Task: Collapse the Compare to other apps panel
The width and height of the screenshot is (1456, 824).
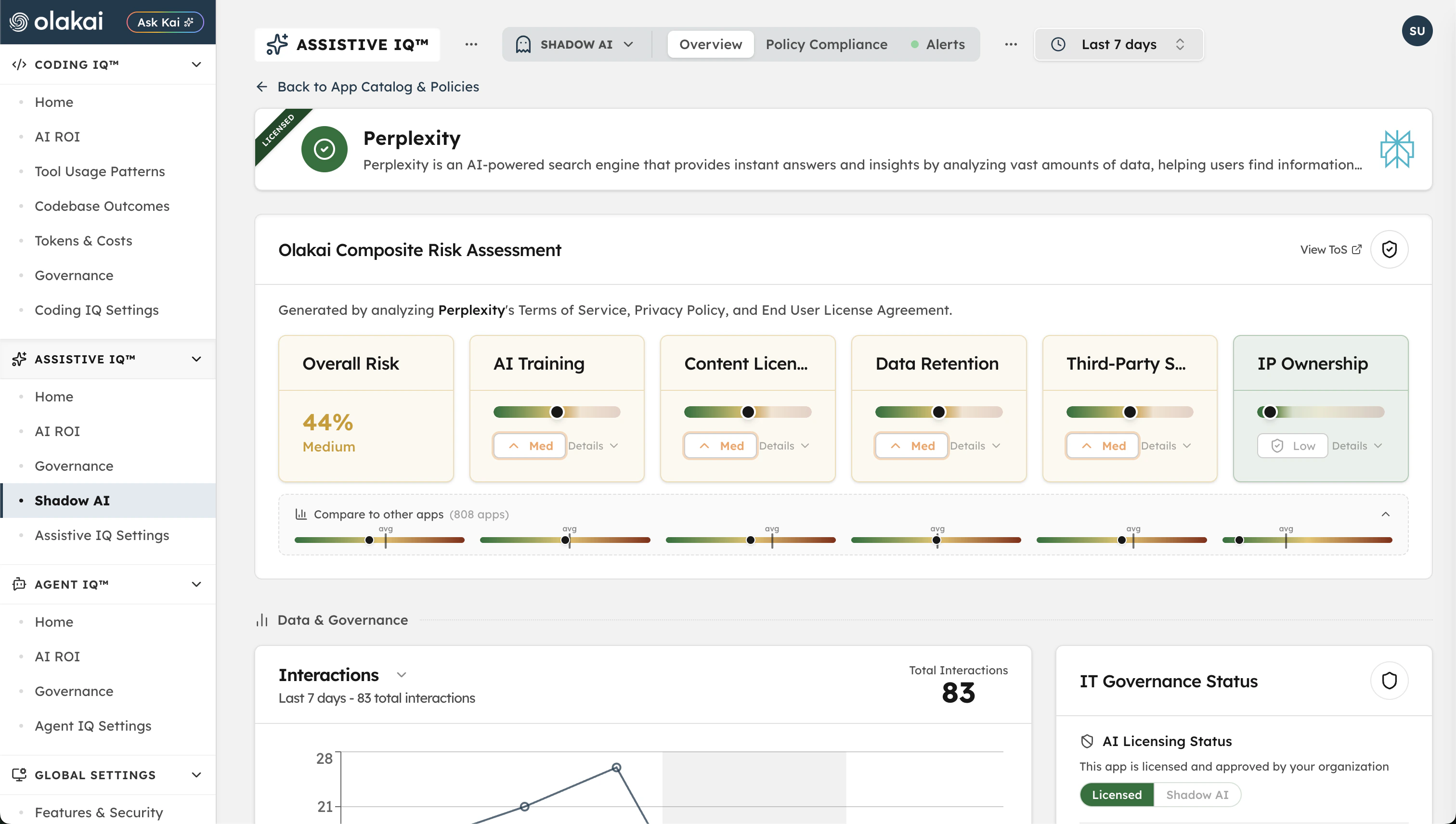Action: 1385,514
